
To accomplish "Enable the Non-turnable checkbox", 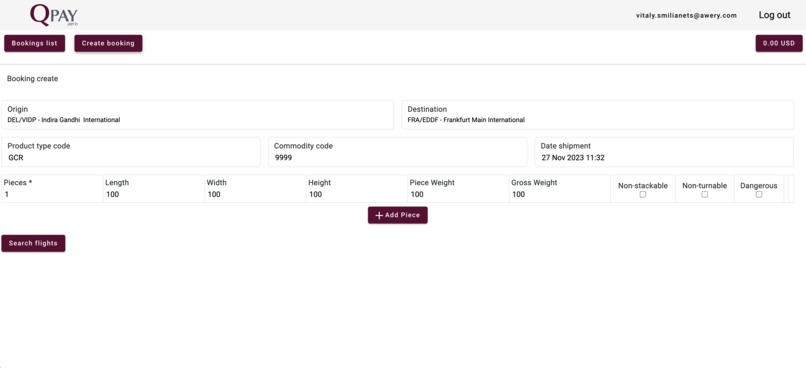I will 705,195.
